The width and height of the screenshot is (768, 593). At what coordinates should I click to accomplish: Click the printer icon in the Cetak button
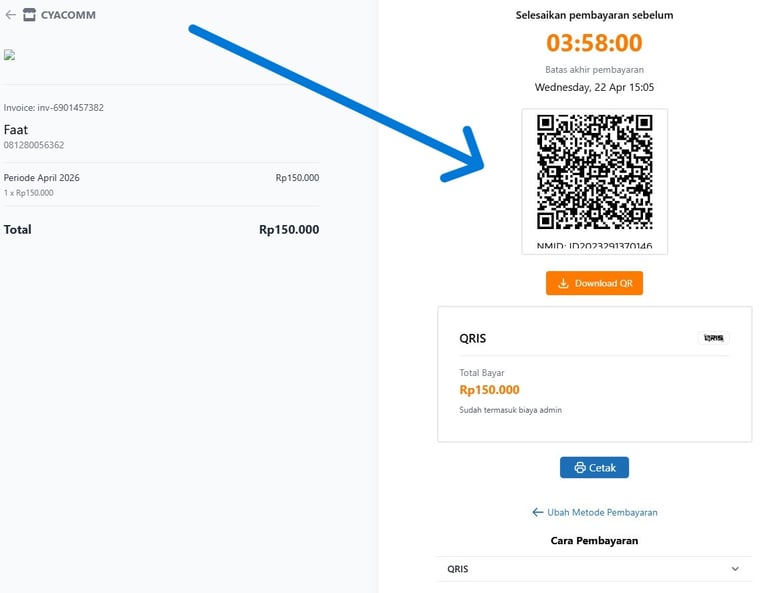(x=579, y=468)
